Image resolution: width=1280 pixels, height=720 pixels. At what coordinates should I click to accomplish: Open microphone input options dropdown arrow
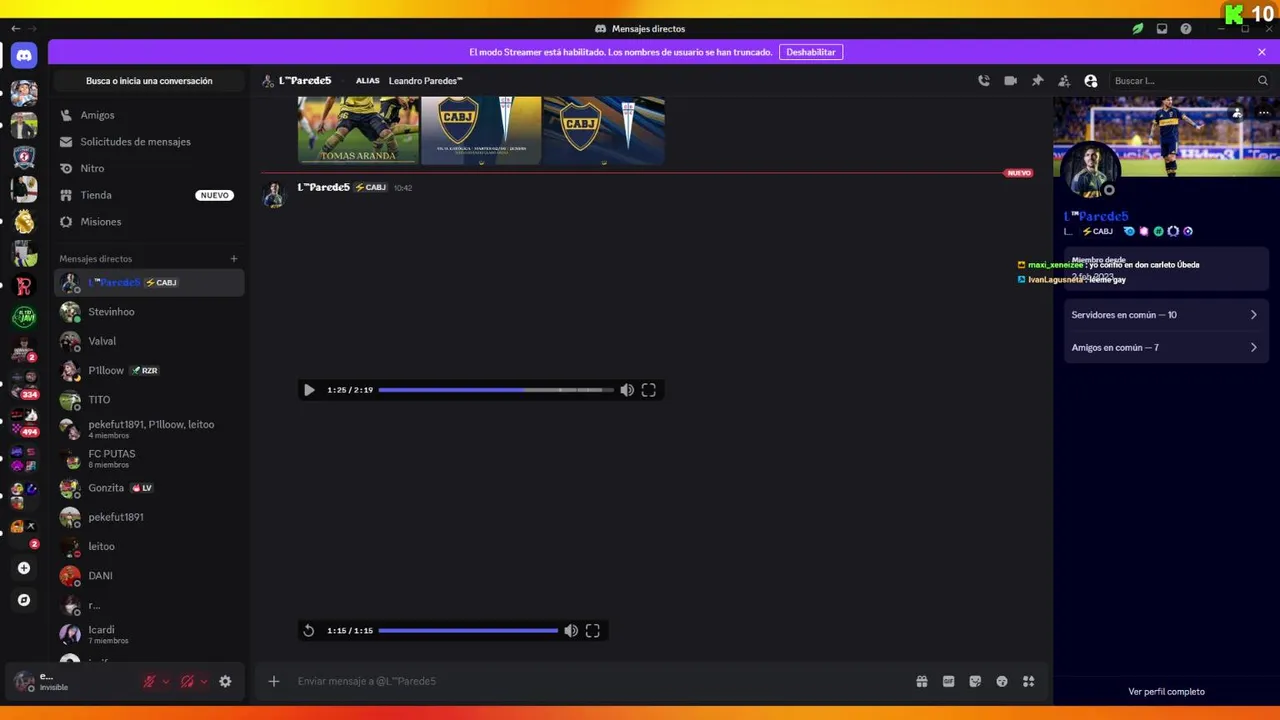[x=166, y=681]
